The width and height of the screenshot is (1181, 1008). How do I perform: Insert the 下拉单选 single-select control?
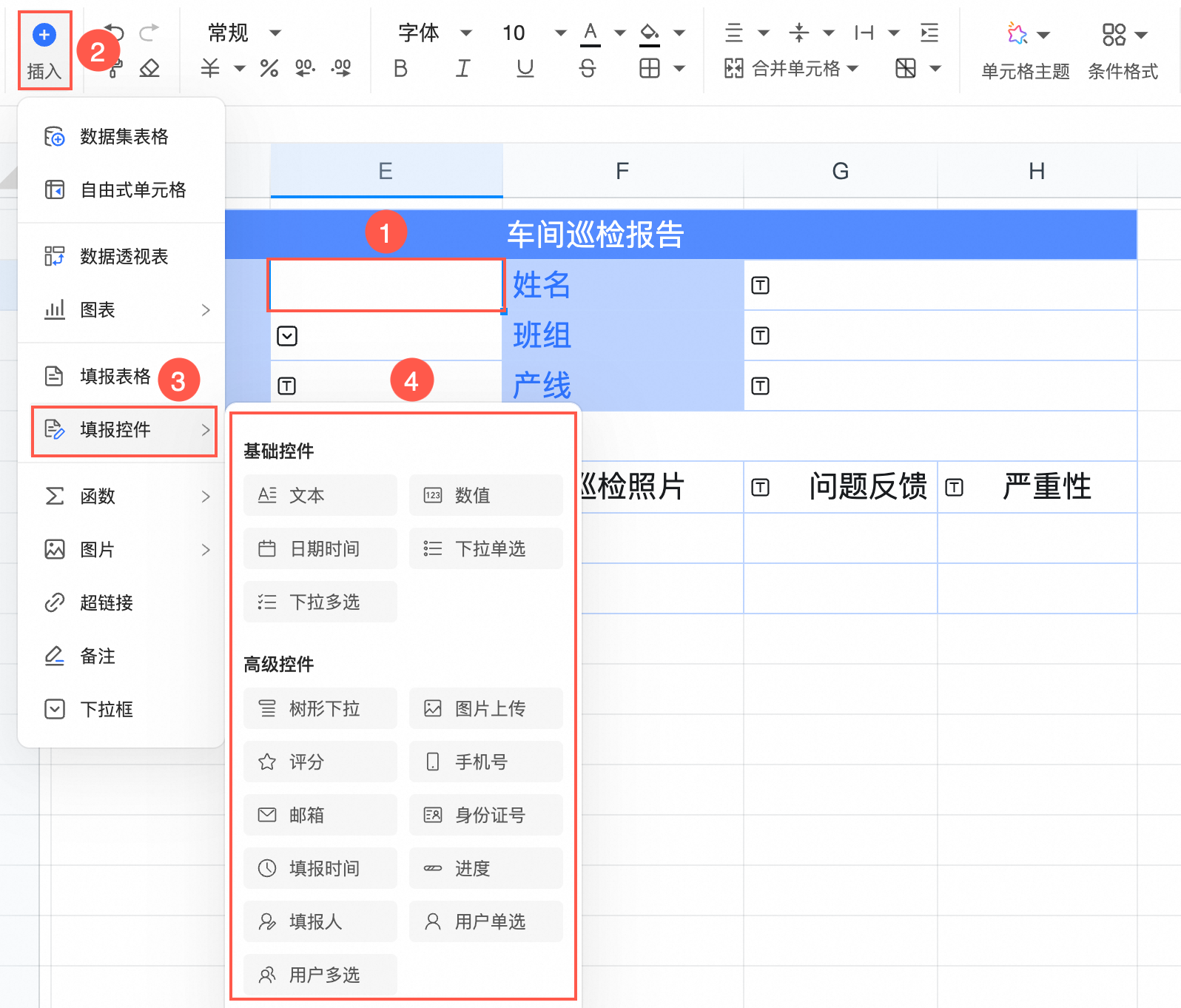486,548
